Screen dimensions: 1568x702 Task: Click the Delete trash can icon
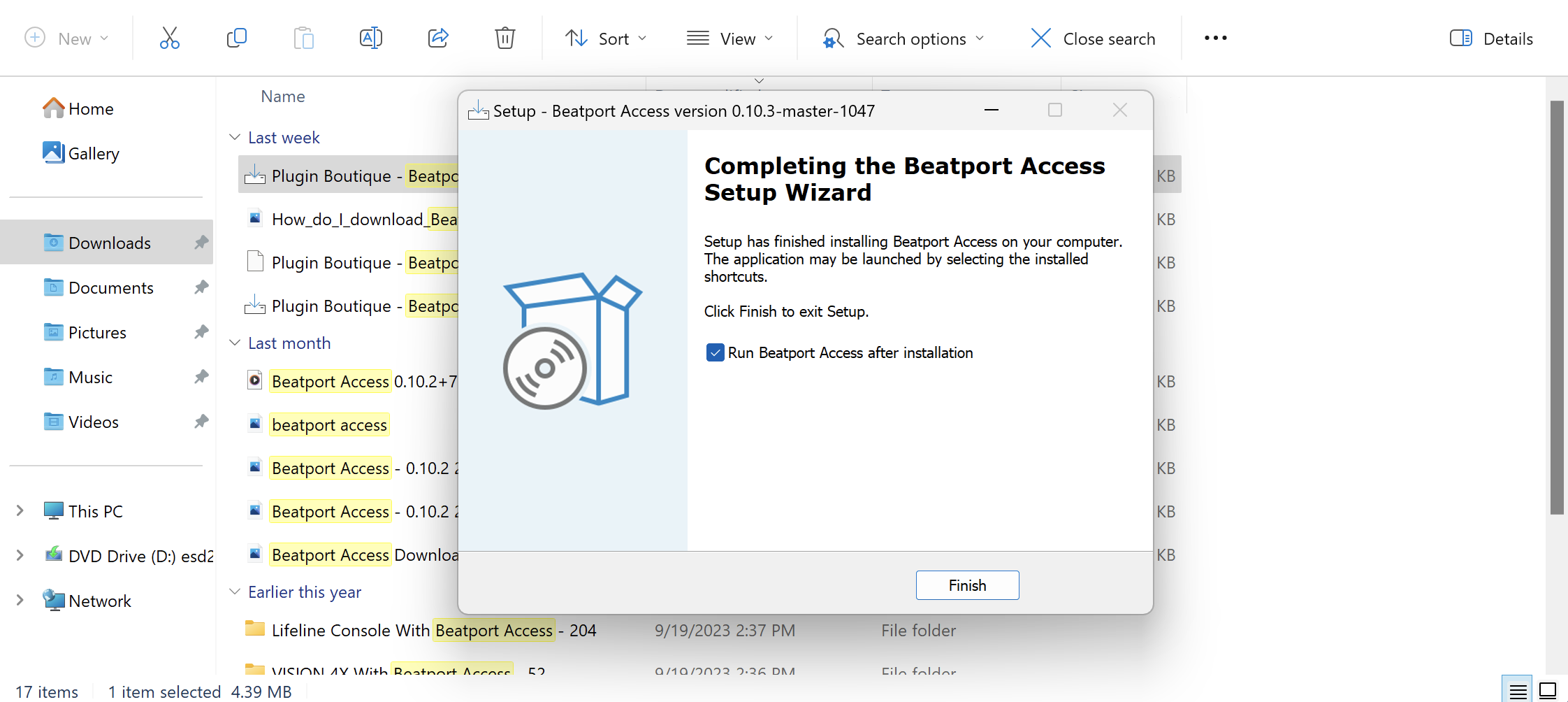tap(504, 38)
